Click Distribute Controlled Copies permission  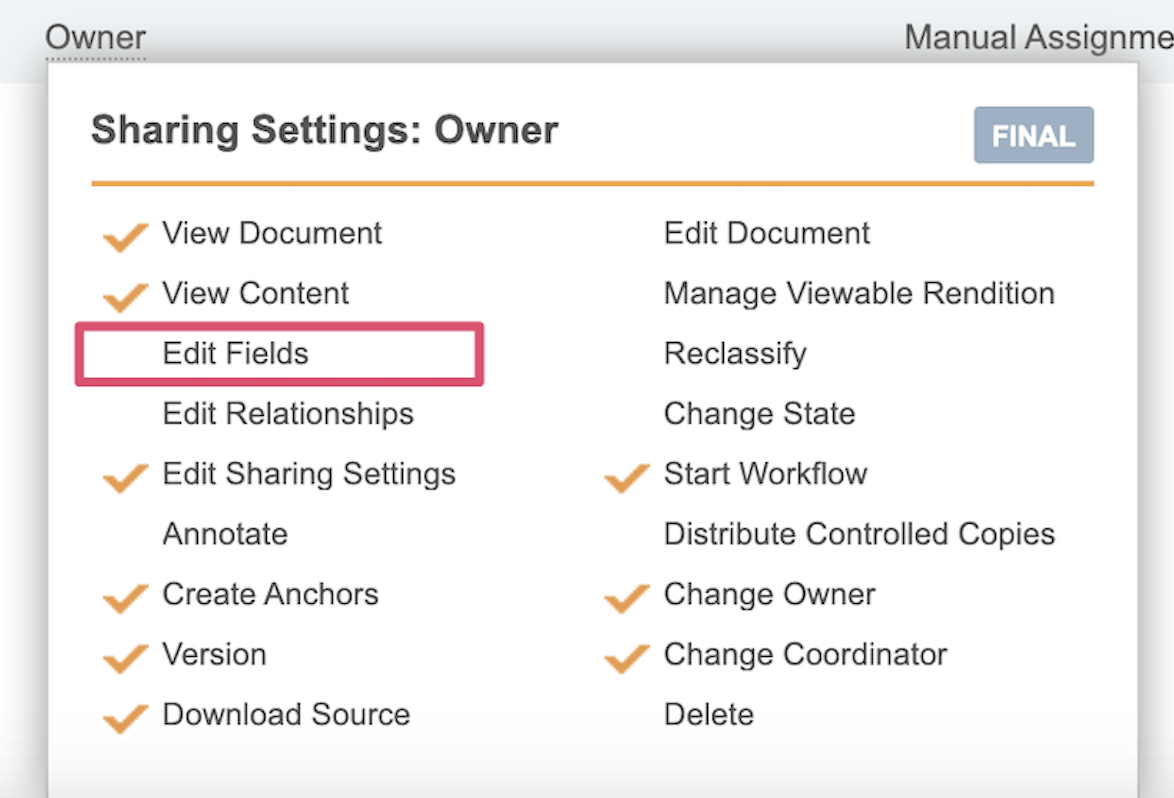(859, 533)
